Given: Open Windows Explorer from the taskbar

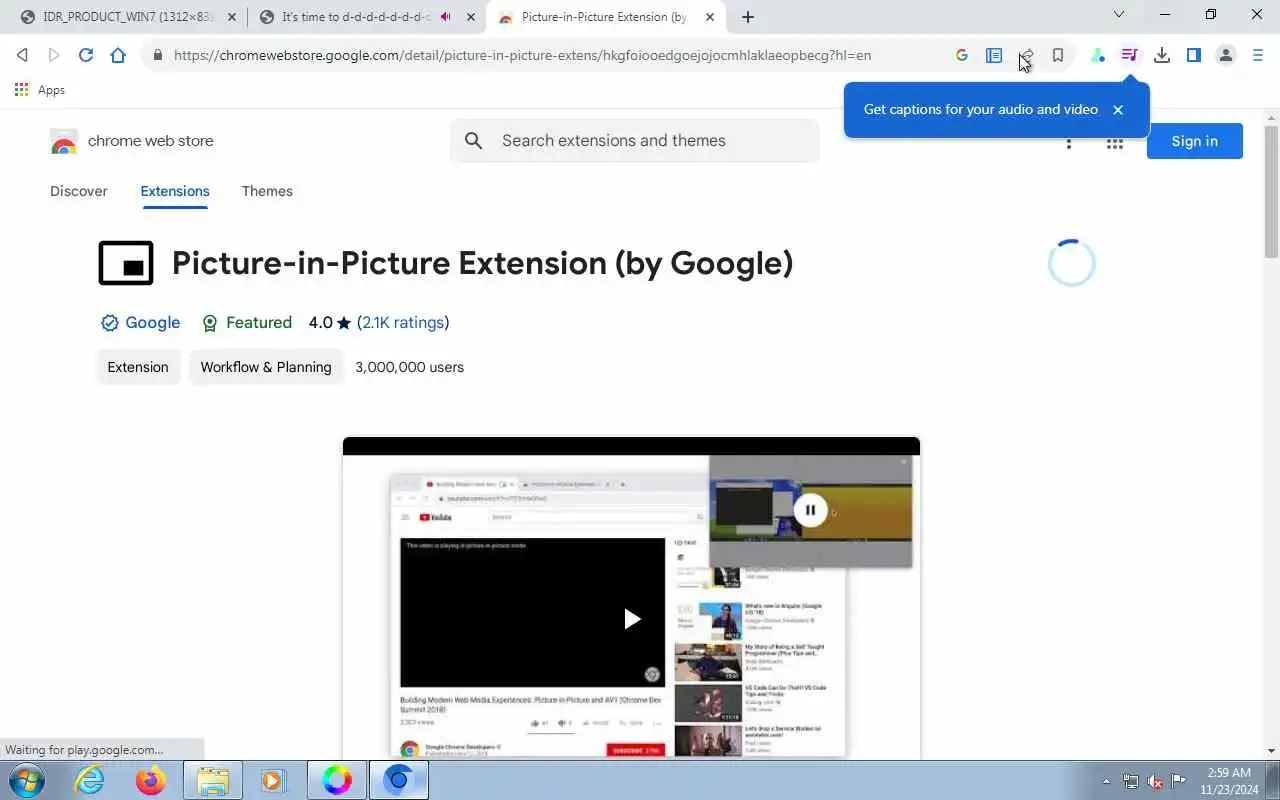Looking at the screenshot, I should (213, 780).
